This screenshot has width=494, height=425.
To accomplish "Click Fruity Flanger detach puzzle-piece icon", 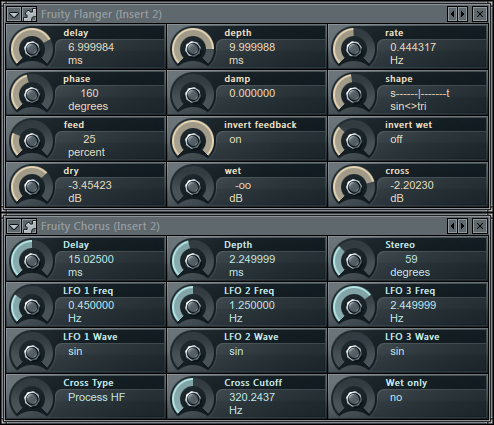I will click(30, 14).
